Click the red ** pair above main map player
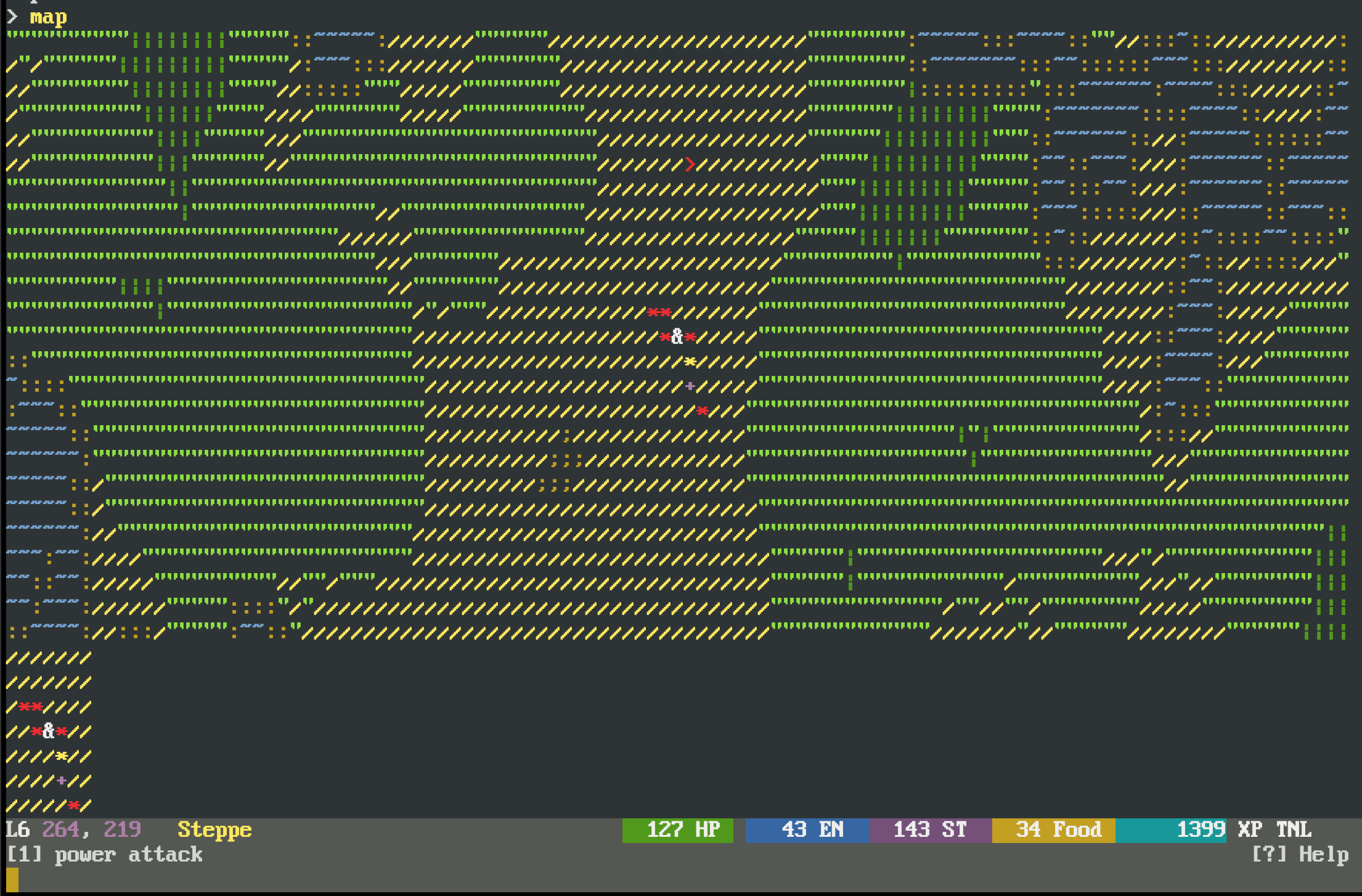This screenshot has width=1362, height=896. pyautogui.click(x=659, y=312)
